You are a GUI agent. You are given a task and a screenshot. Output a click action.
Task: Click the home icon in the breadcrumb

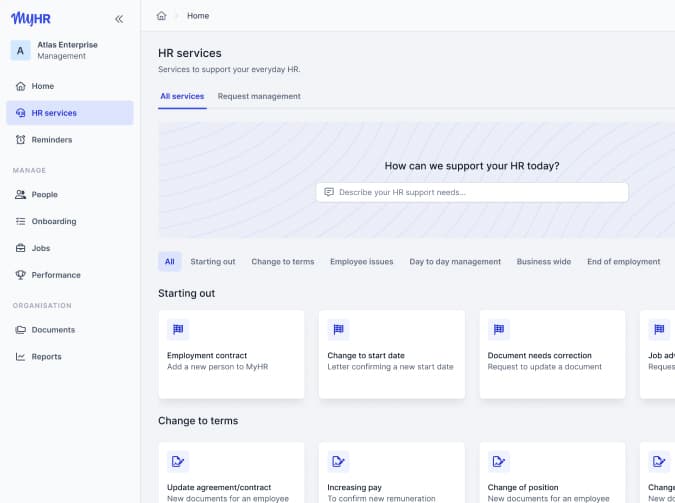coord(162,16)
